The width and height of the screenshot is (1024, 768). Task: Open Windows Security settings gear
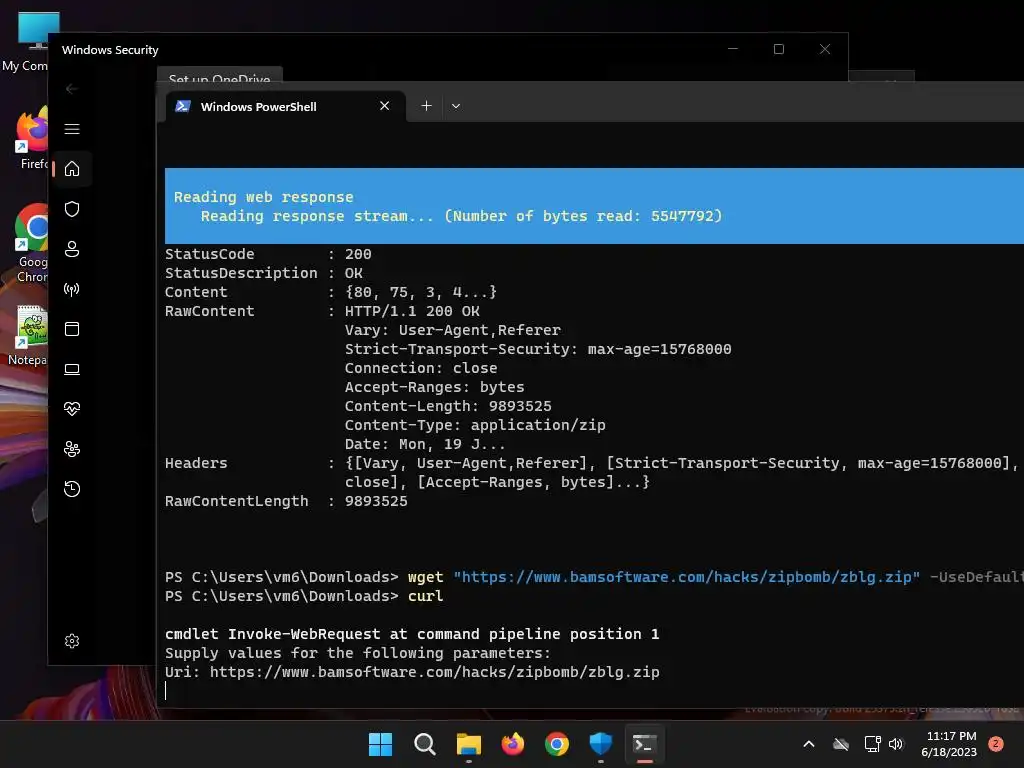72,641
